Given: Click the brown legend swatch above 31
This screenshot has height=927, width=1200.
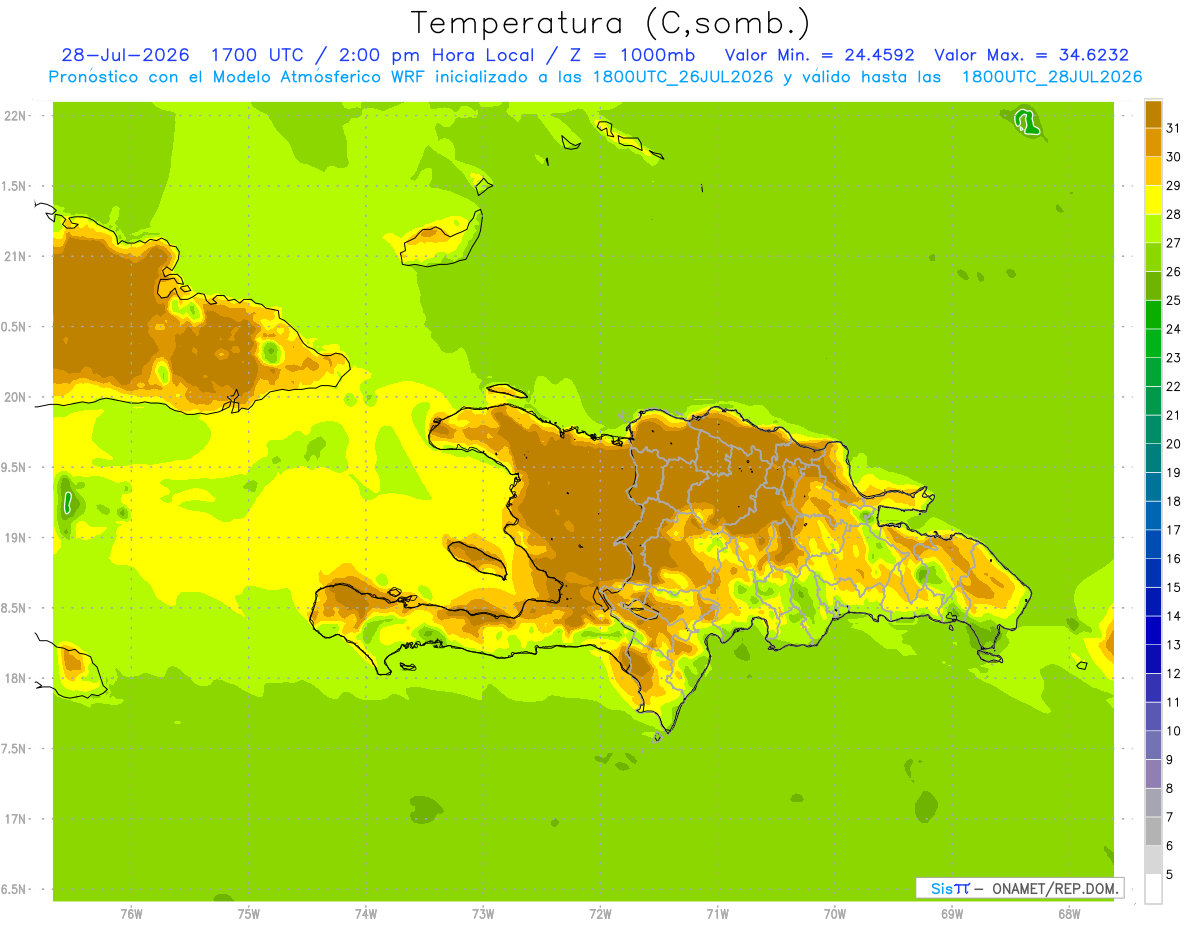Looking at the screenshot, I should (1153, 114).
